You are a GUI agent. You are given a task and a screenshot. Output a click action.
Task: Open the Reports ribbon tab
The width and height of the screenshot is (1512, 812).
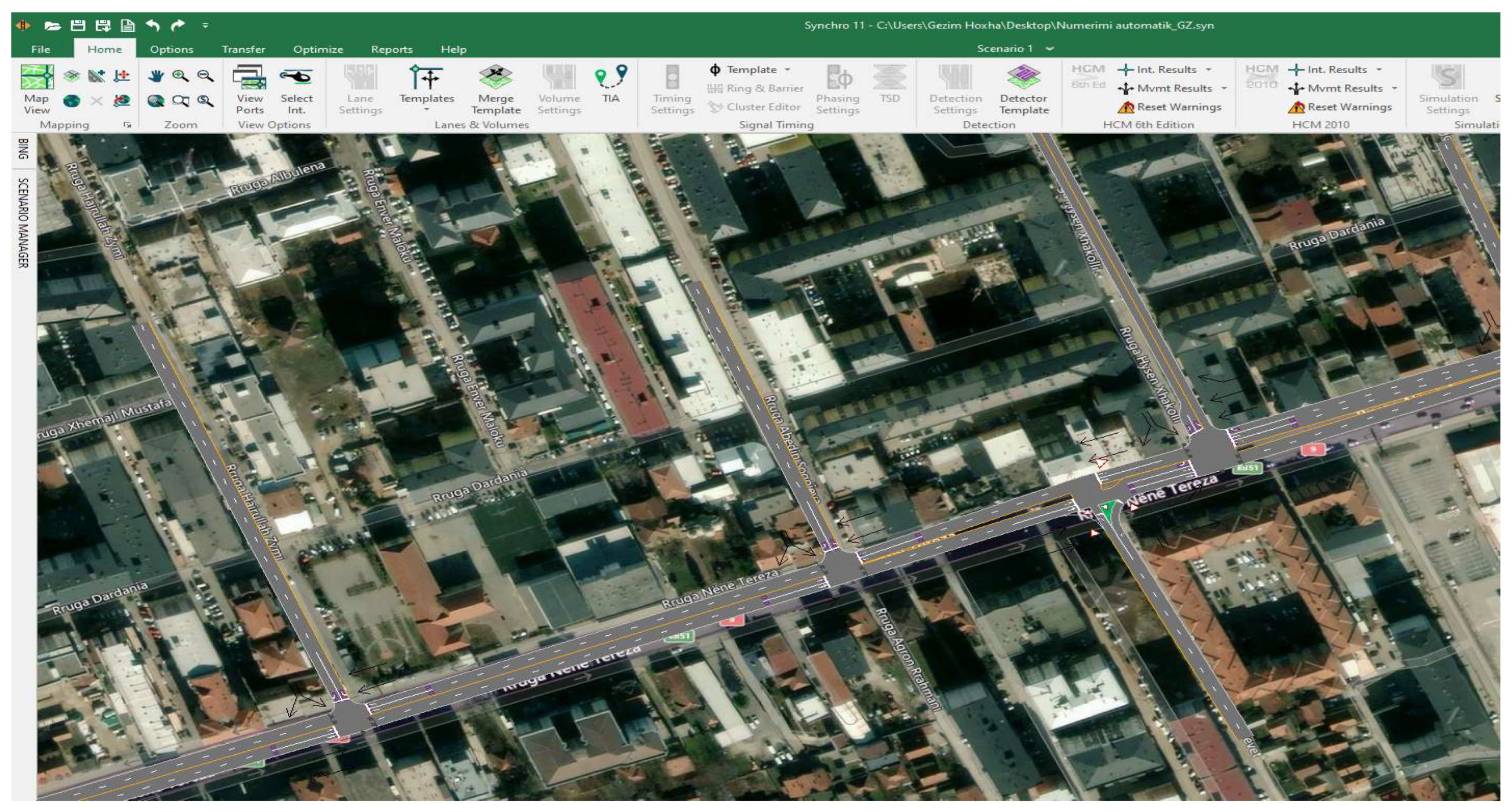click(392, 49)
